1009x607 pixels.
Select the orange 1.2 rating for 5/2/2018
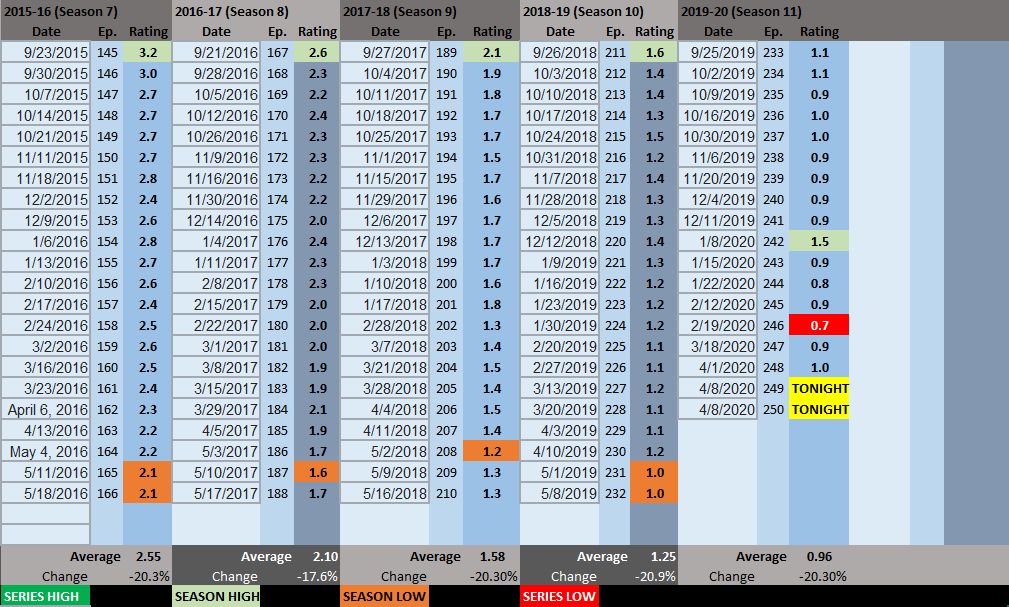(492, 451)
